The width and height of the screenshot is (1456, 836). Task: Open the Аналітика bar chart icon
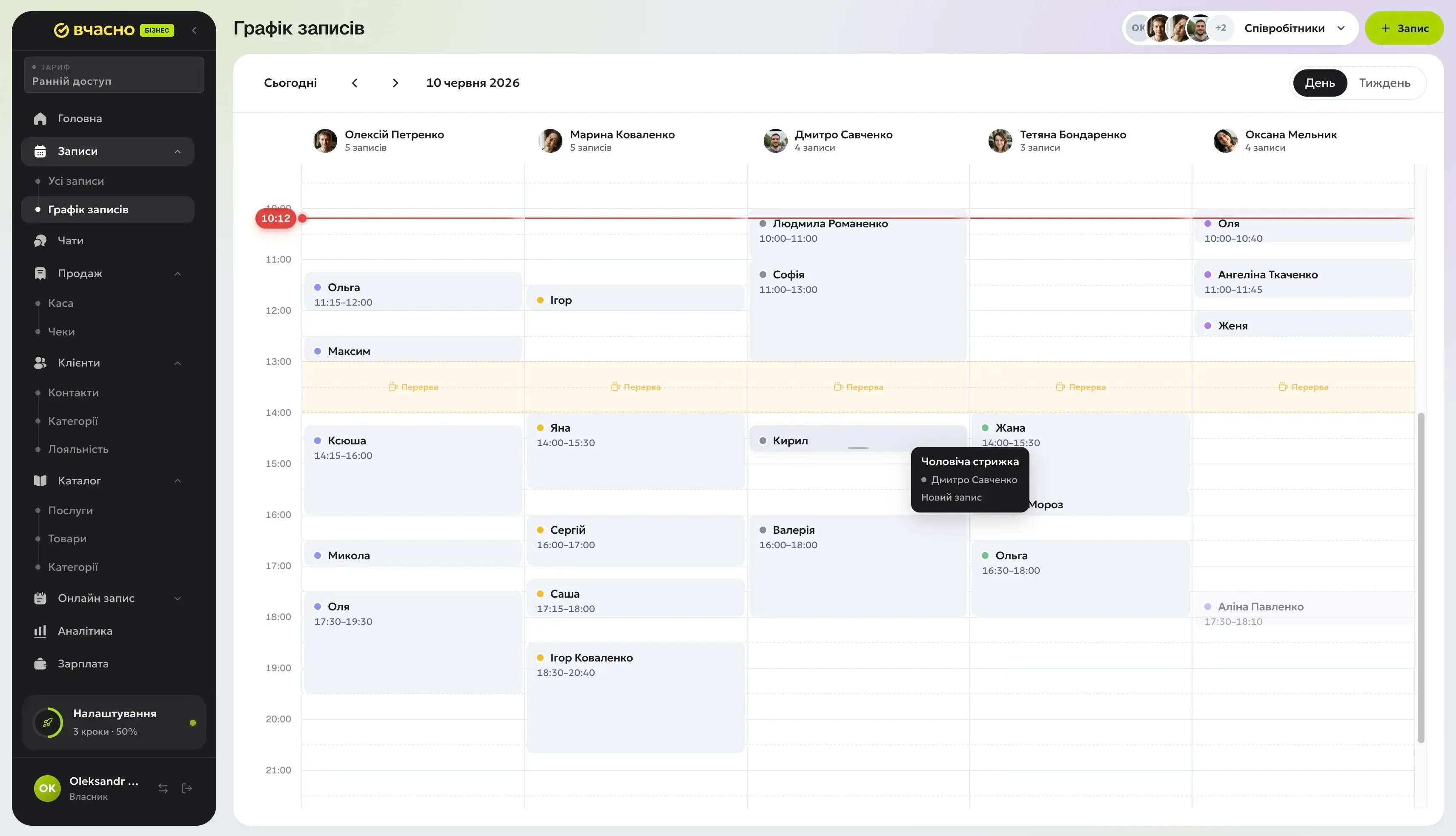coord(40,630)
